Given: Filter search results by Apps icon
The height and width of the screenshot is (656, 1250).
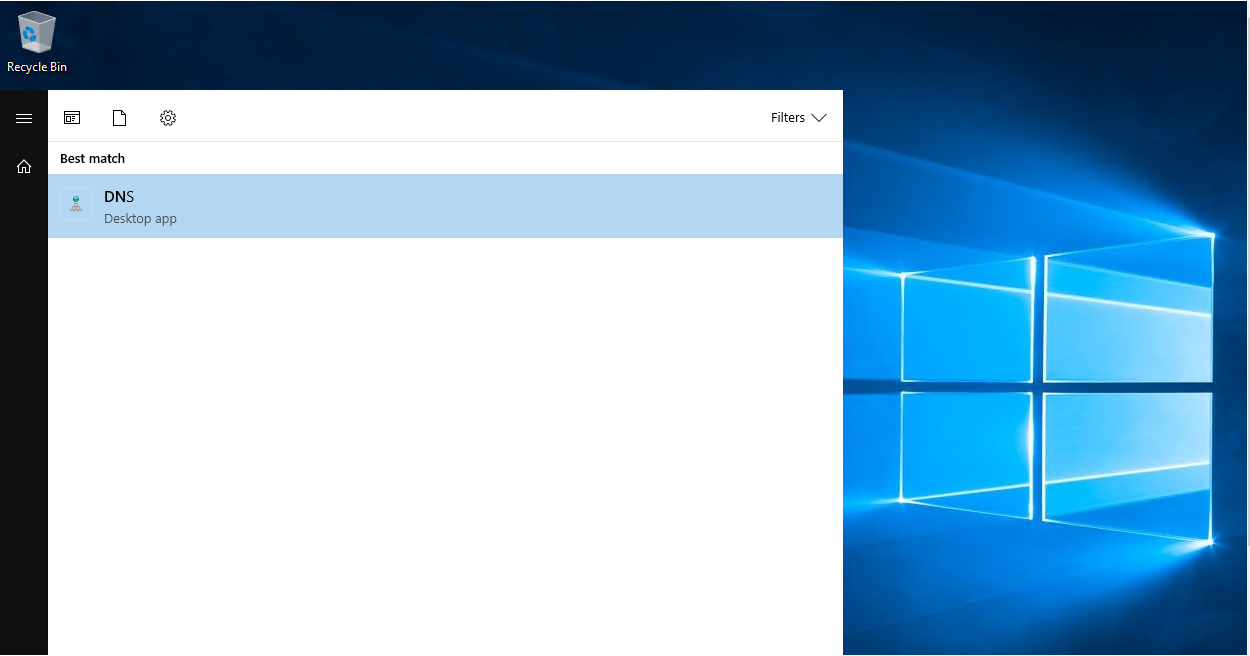Looking at the screenshot, I should 72,118.
